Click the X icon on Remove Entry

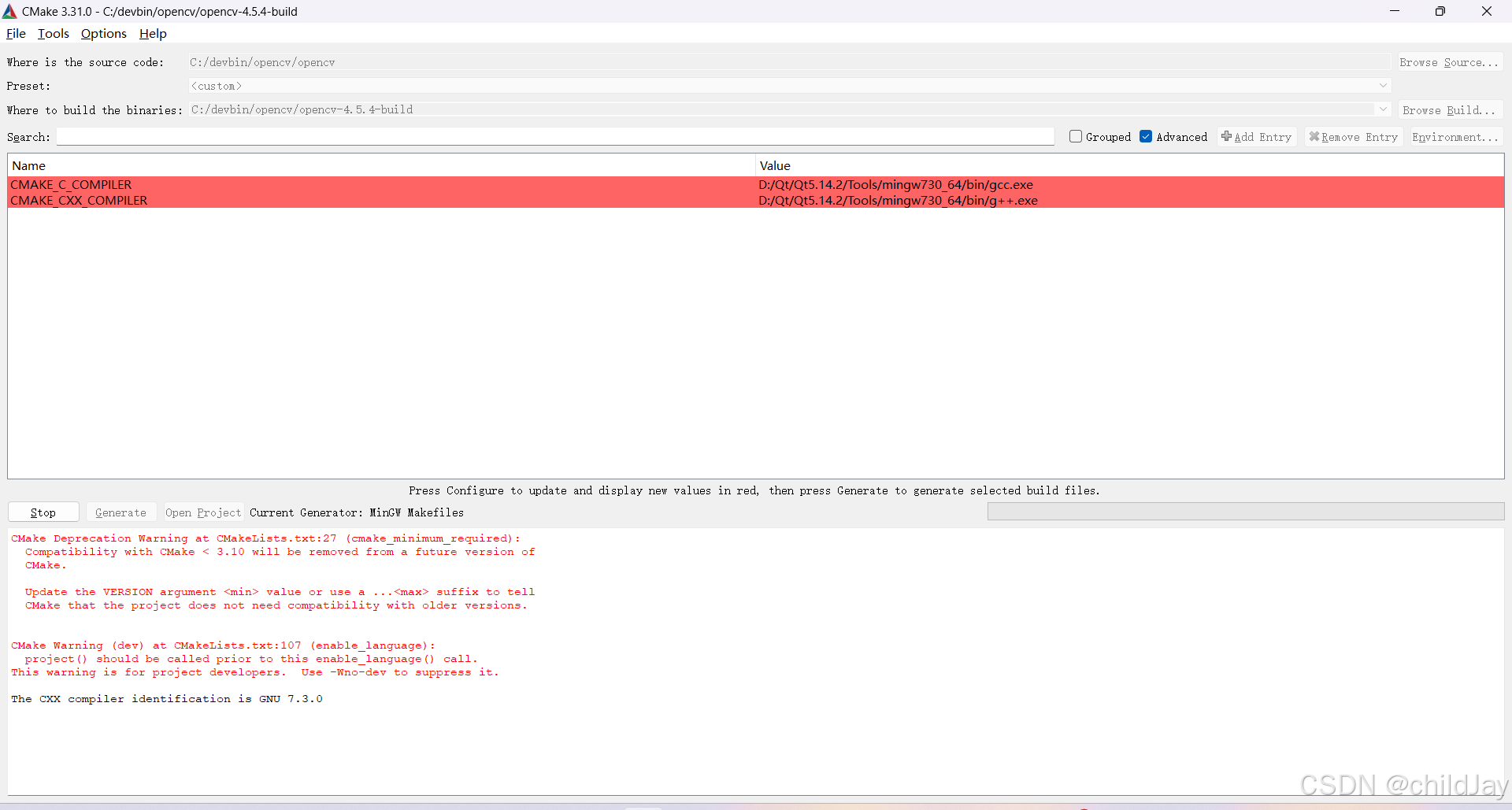(1314, 136)
